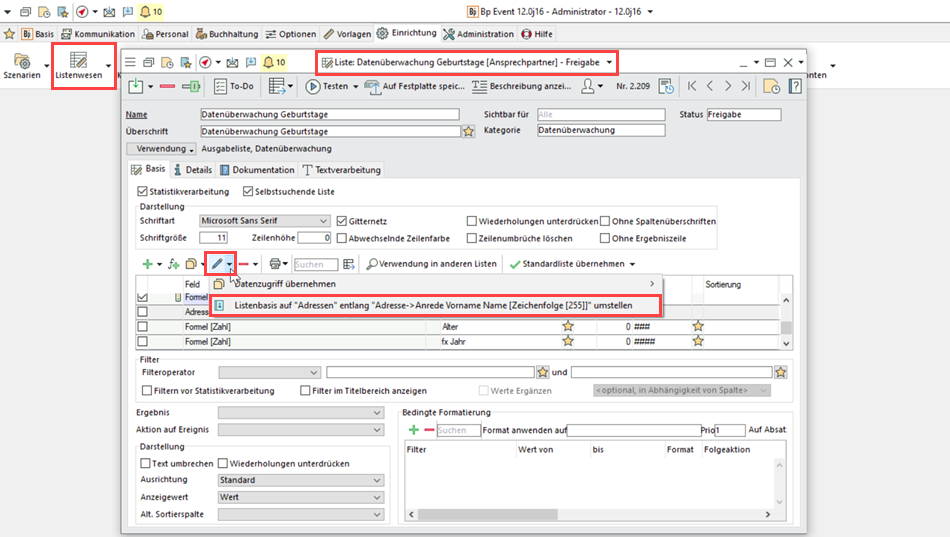The image size is (950, 537).
Task: Click the star icon next to Überschrift
Action: (x=467, y=131)
